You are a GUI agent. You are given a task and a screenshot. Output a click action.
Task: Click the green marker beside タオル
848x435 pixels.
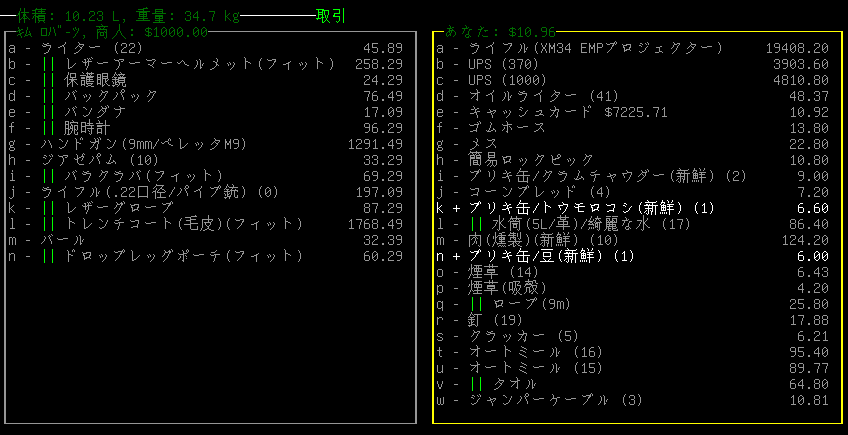point(476,384)
